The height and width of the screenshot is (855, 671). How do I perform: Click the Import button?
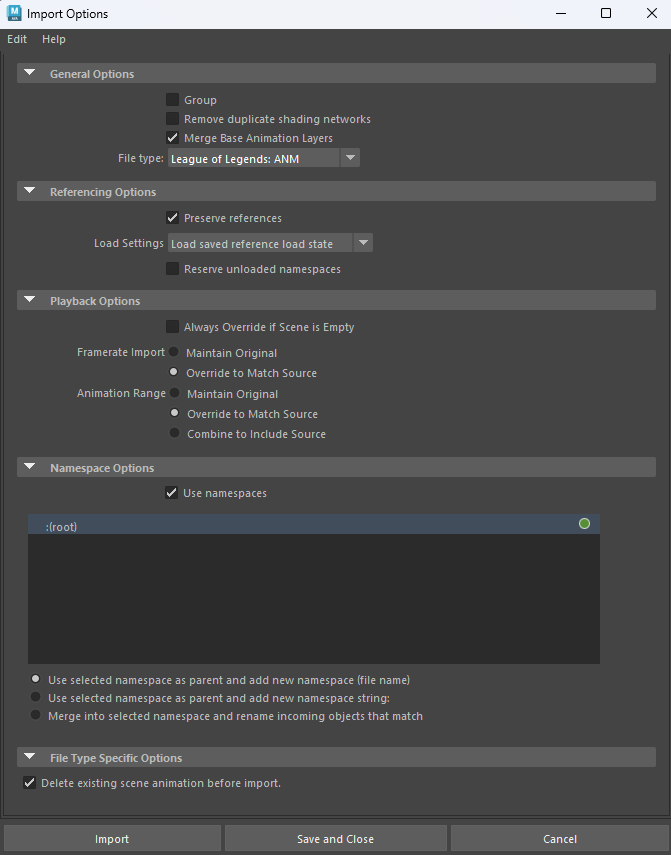112,839
